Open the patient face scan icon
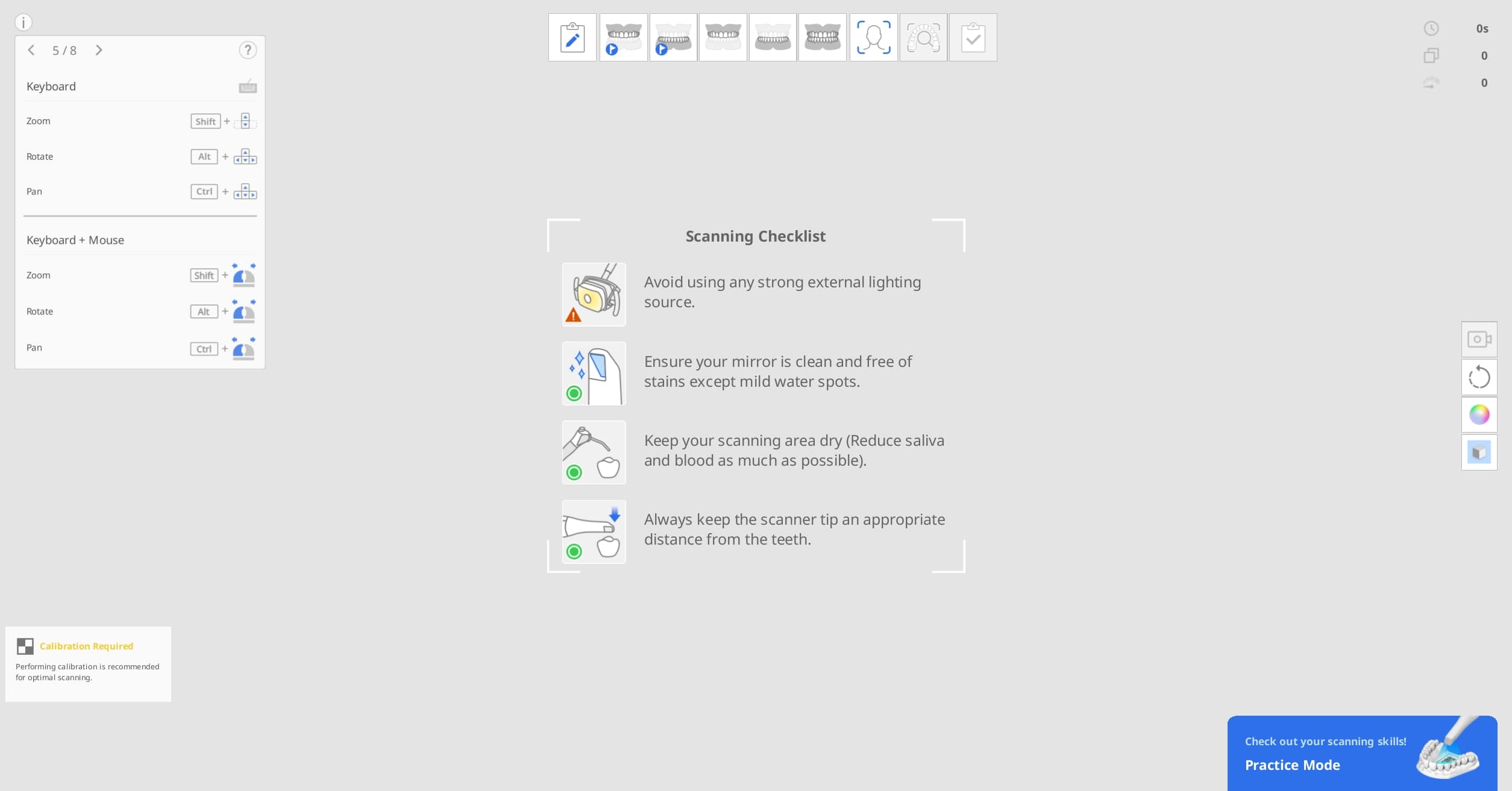This screenshot has width=1512, height=791. click(872, 37)
